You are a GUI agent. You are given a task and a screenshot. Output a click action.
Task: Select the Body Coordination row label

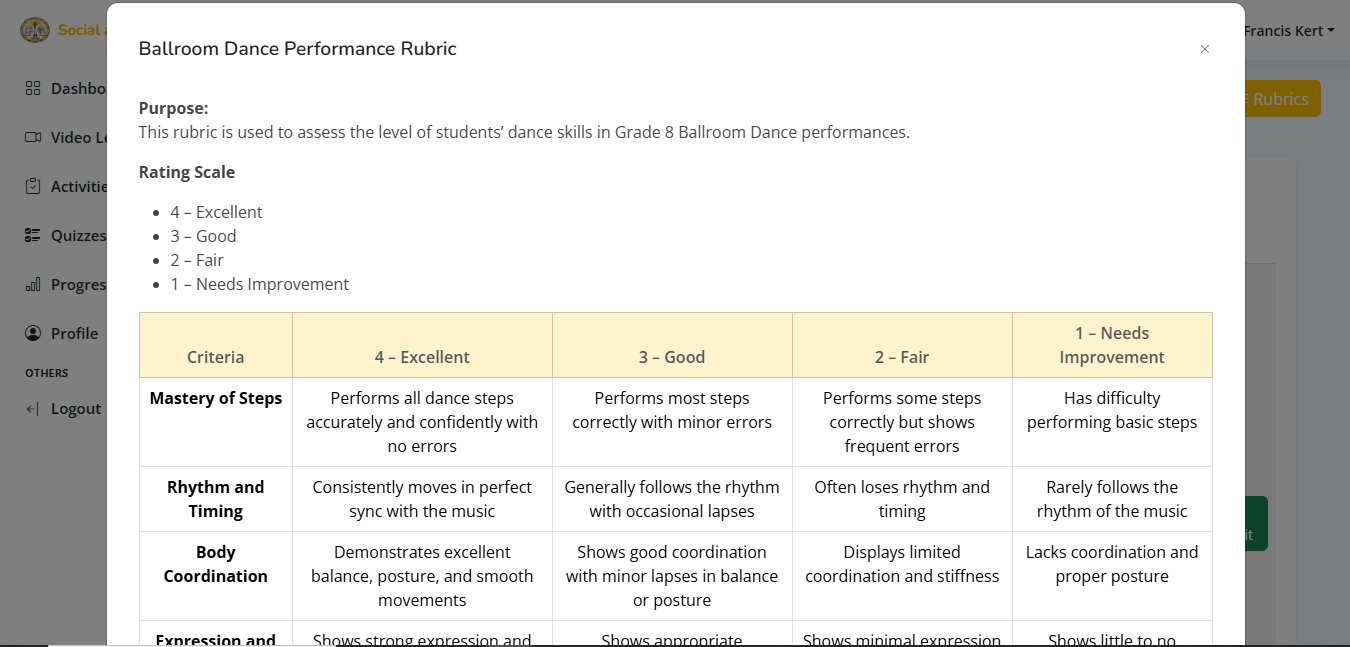(x=216, y=564)
